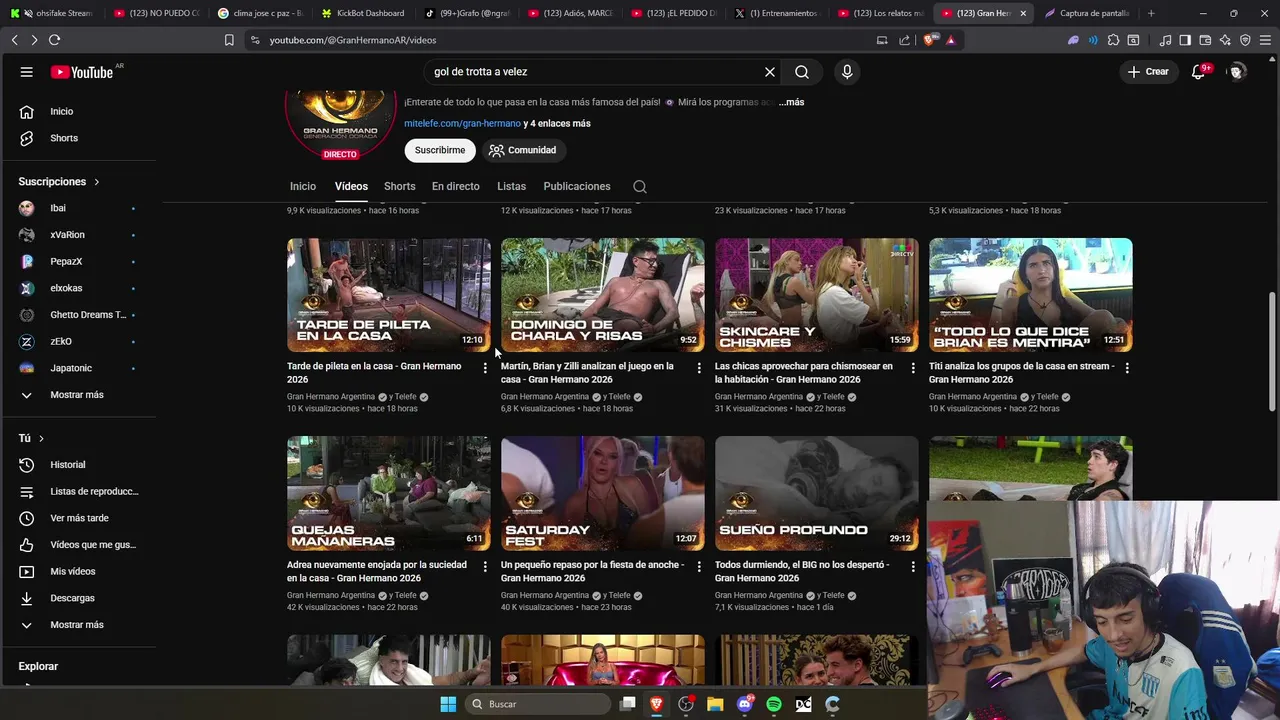This screenshot has height=720, width=1280.
Task: Click the browser address bar URL
Action: click(x=353, y=40)
